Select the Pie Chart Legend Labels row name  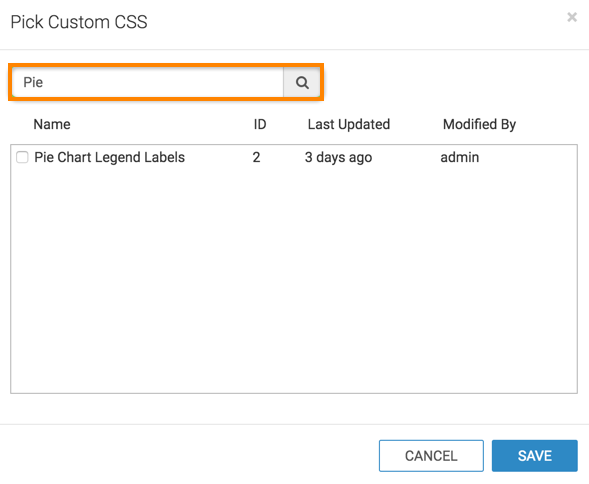109,157
